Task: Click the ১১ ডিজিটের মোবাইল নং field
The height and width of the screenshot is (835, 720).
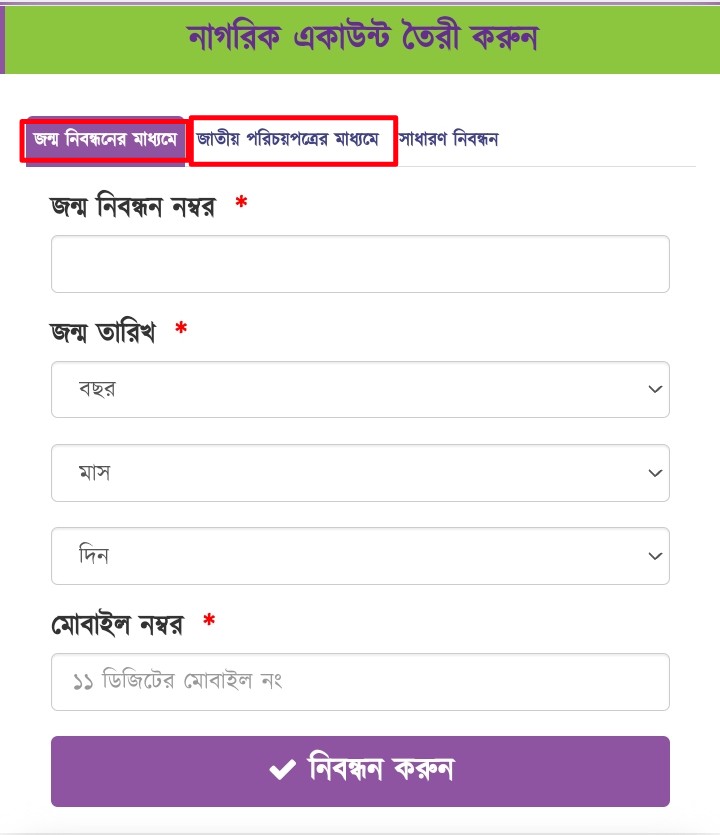Action: 360,682
